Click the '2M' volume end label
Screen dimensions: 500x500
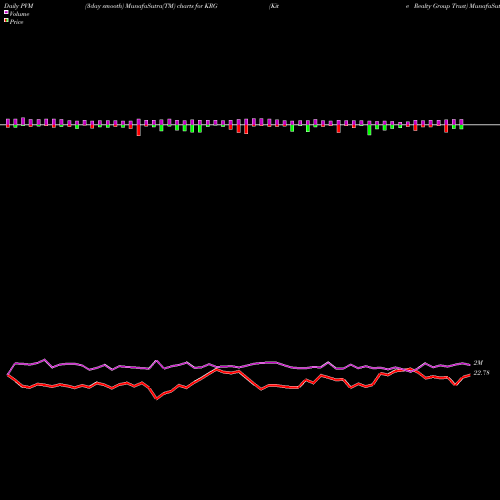click(x=478, y=363)
